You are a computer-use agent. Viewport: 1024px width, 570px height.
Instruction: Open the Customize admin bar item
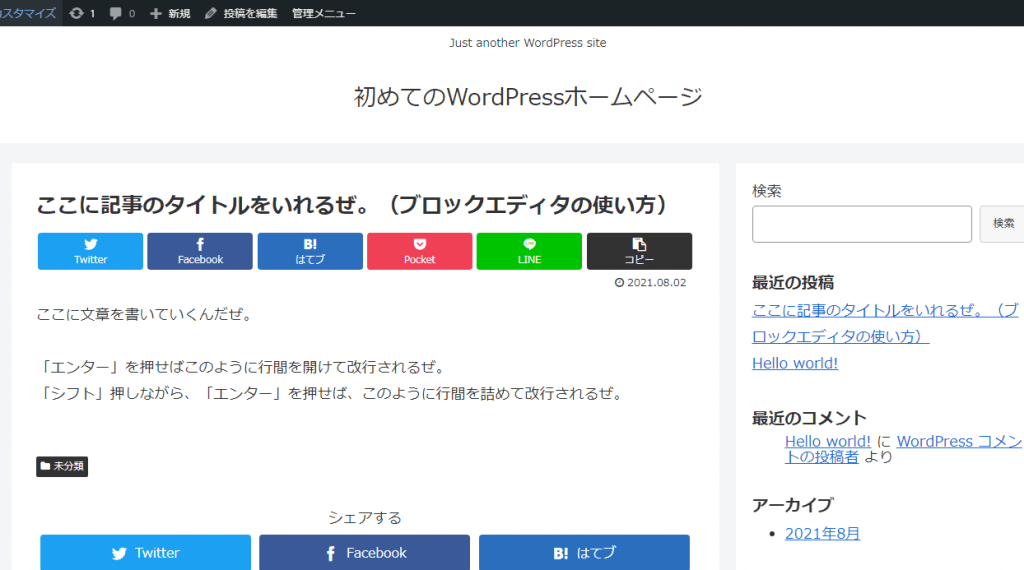pos(29,13)
